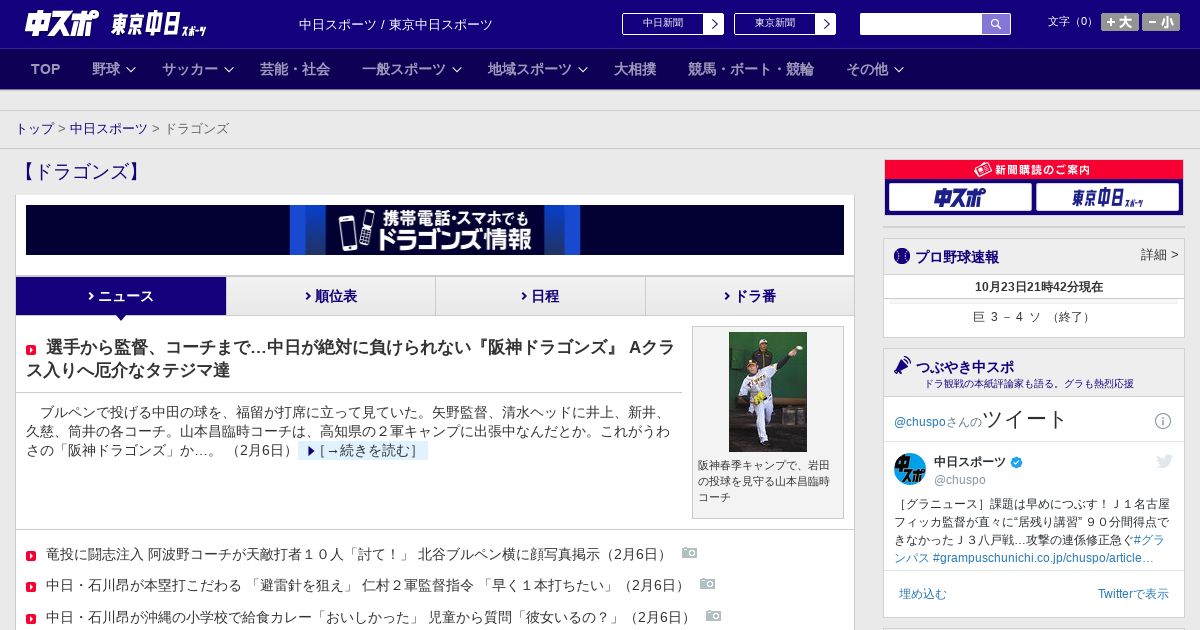This screenshot has height=630, width=1200.
Task: Click 続きを読む to read more
Action: pyautogui.click(x=363, y=451)
